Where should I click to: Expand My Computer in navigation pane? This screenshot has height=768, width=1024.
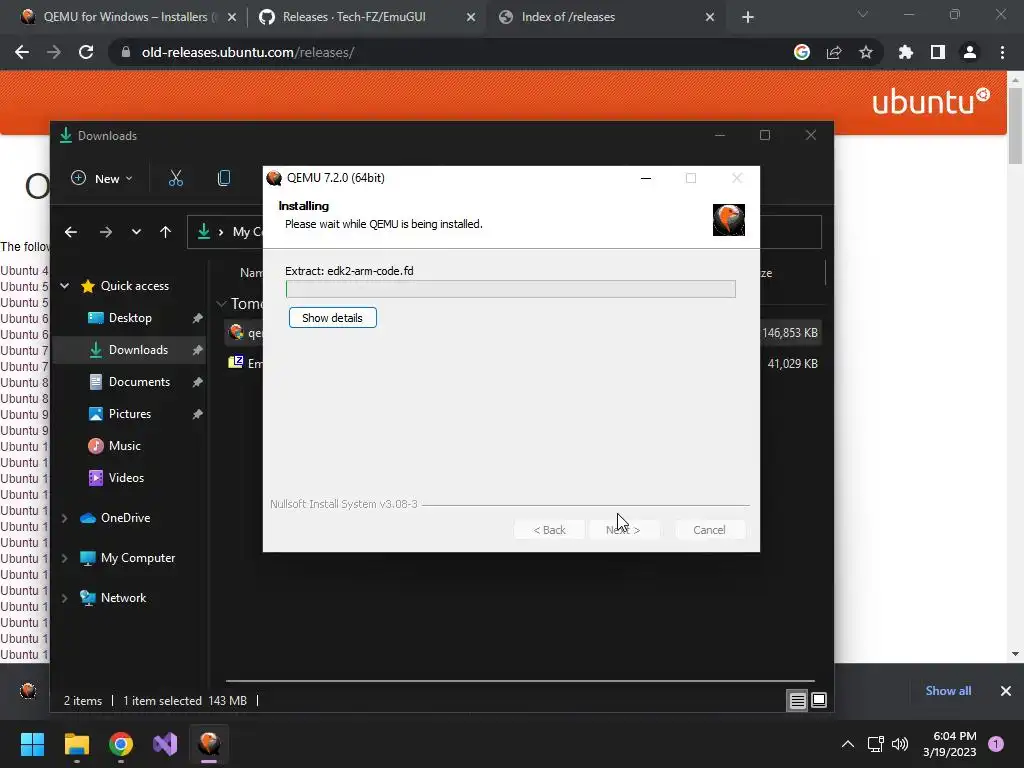pos(65,558)
